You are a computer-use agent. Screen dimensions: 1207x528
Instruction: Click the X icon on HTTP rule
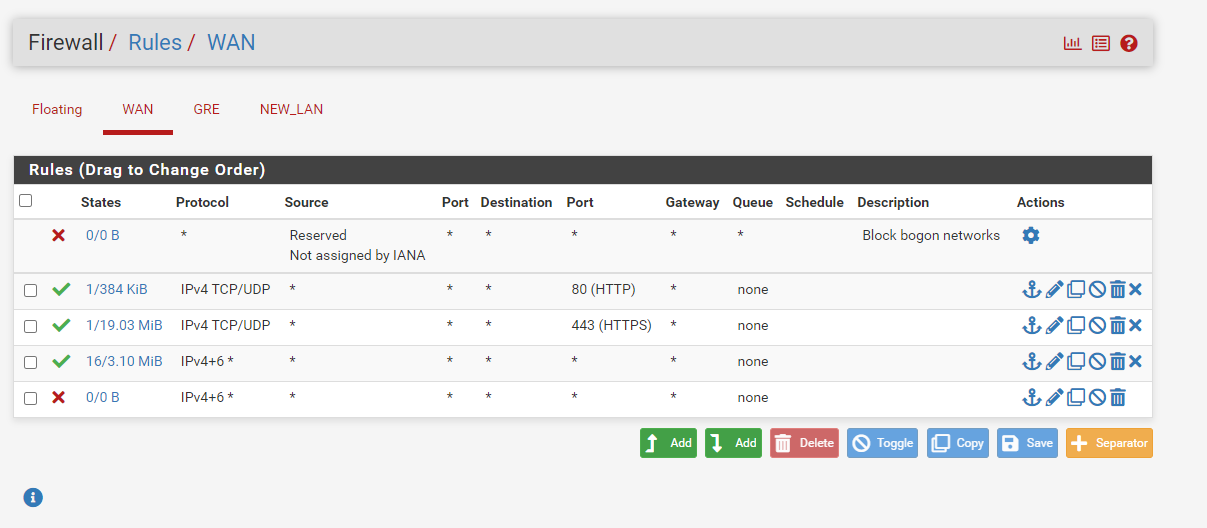(1136, 290)
